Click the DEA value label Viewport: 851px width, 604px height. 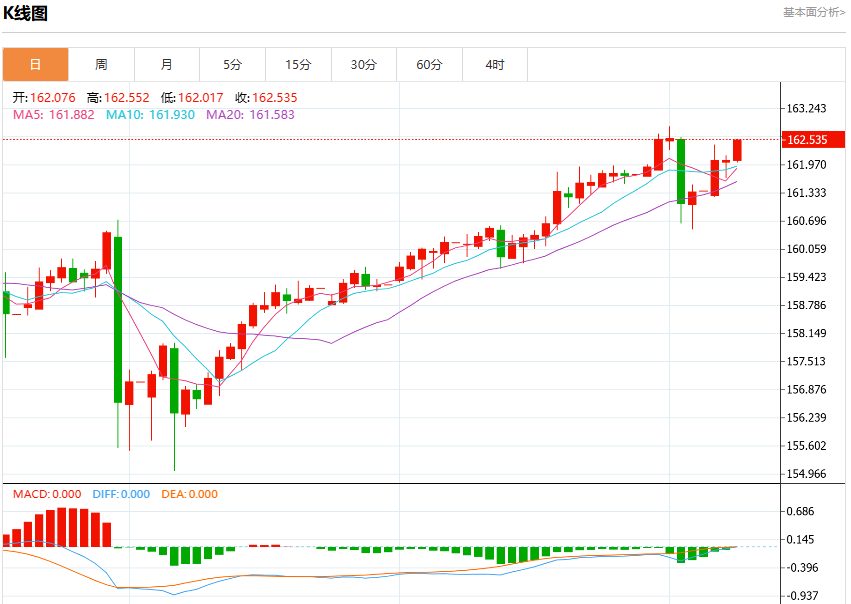189,494
